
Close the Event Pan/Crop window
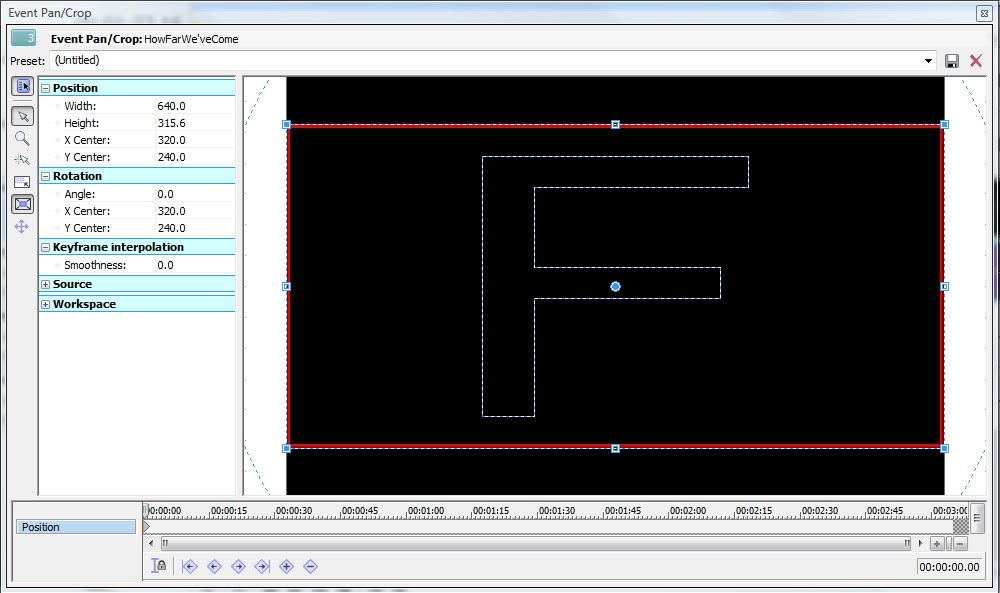click(x=984, y=13)
